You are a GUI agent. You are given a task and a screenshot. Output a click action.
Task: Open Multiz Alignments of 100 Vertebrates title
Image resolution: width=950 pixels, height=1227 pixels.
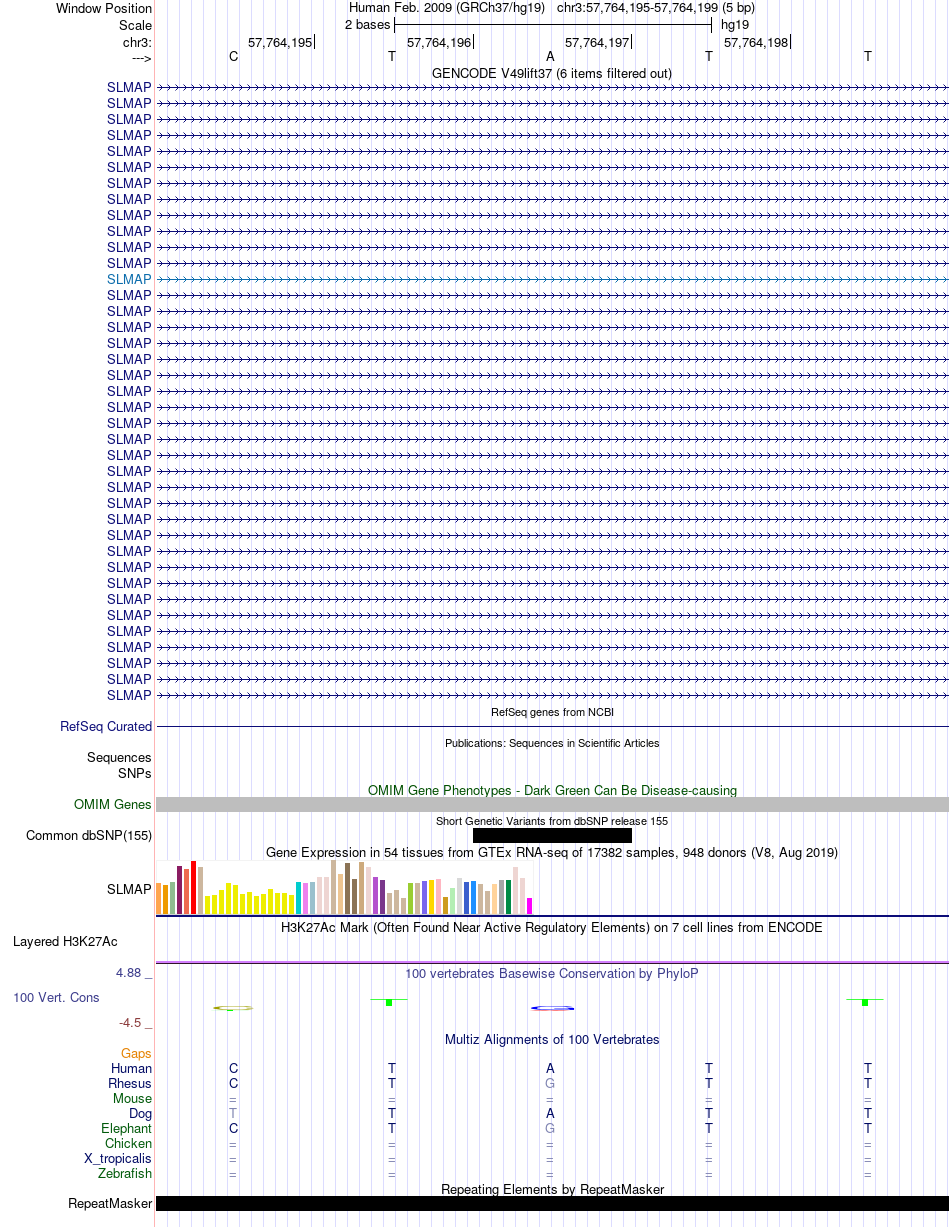(552, 1039)
